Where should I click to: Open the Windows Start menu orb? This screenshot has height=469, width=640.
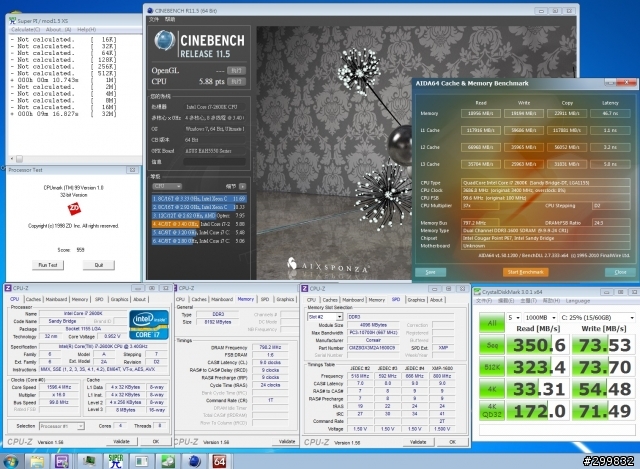[x=11, y=461]
